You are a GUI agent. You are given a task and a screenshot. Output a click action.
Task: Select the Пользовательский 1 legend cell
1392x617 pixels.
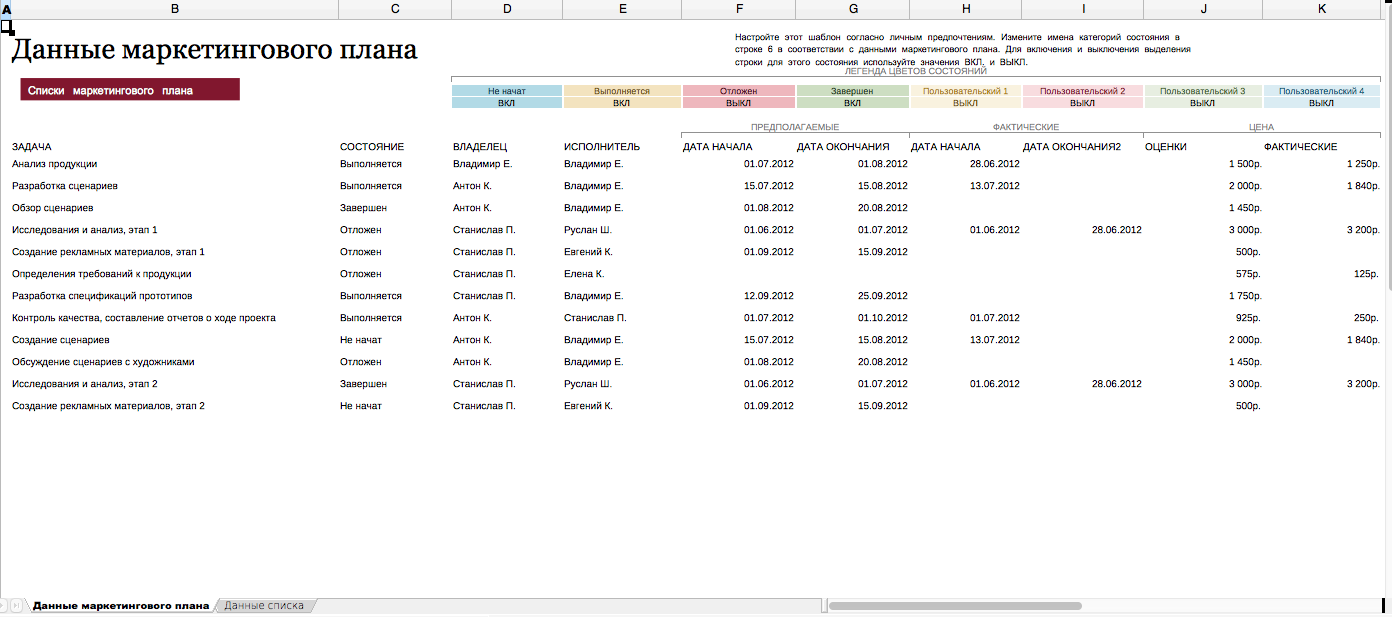click(x=965, y=91)
